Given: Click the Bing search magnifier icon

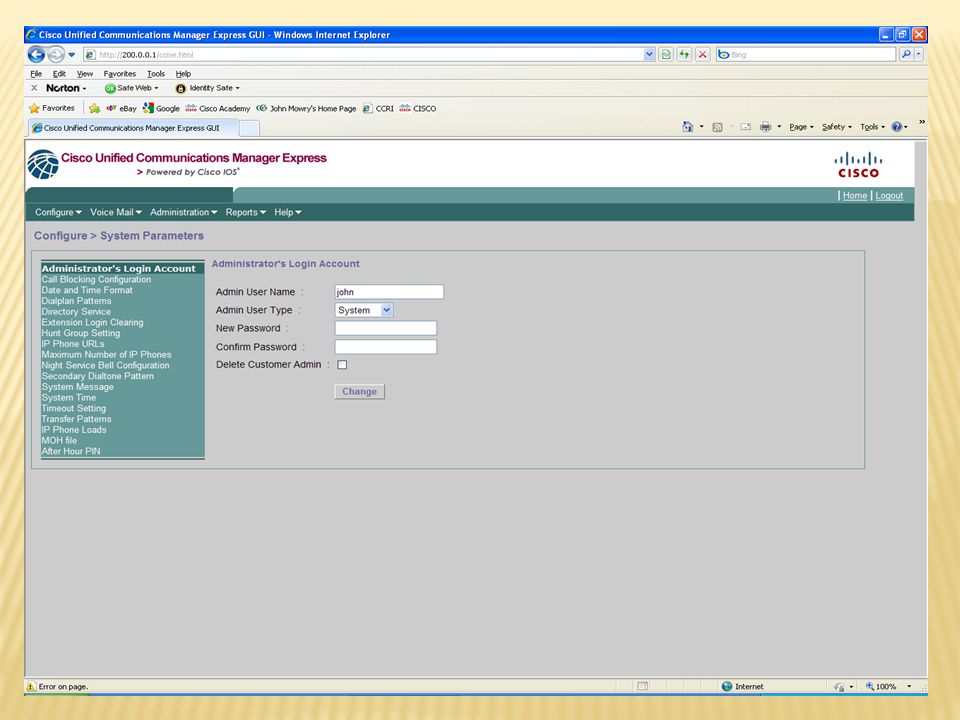Looking at the screenshot, I should tap(906, 54).
